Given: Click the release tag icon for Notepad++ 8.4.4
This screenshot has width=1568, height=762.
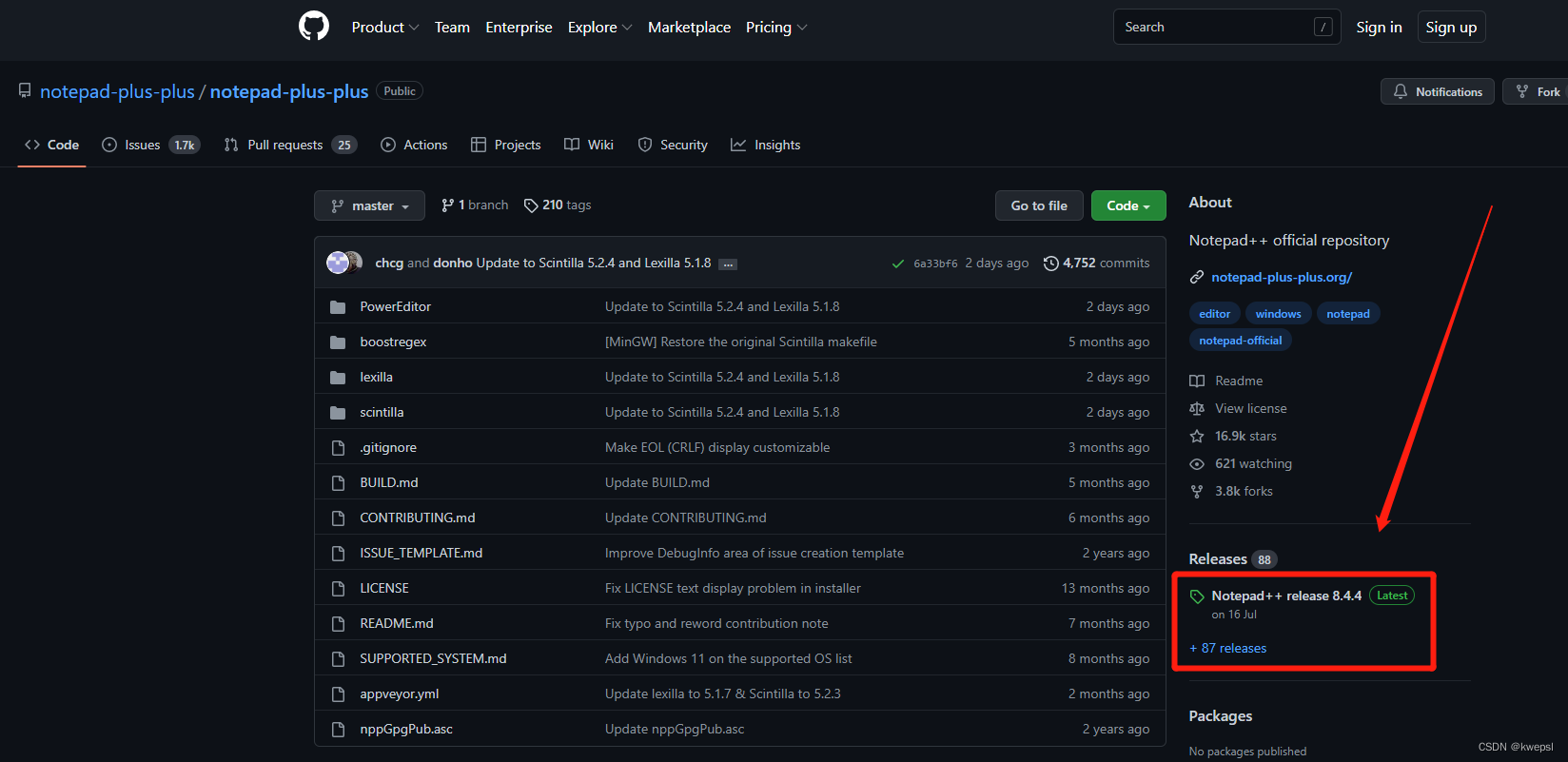Looking at the screenshot, I should 1197,596.
